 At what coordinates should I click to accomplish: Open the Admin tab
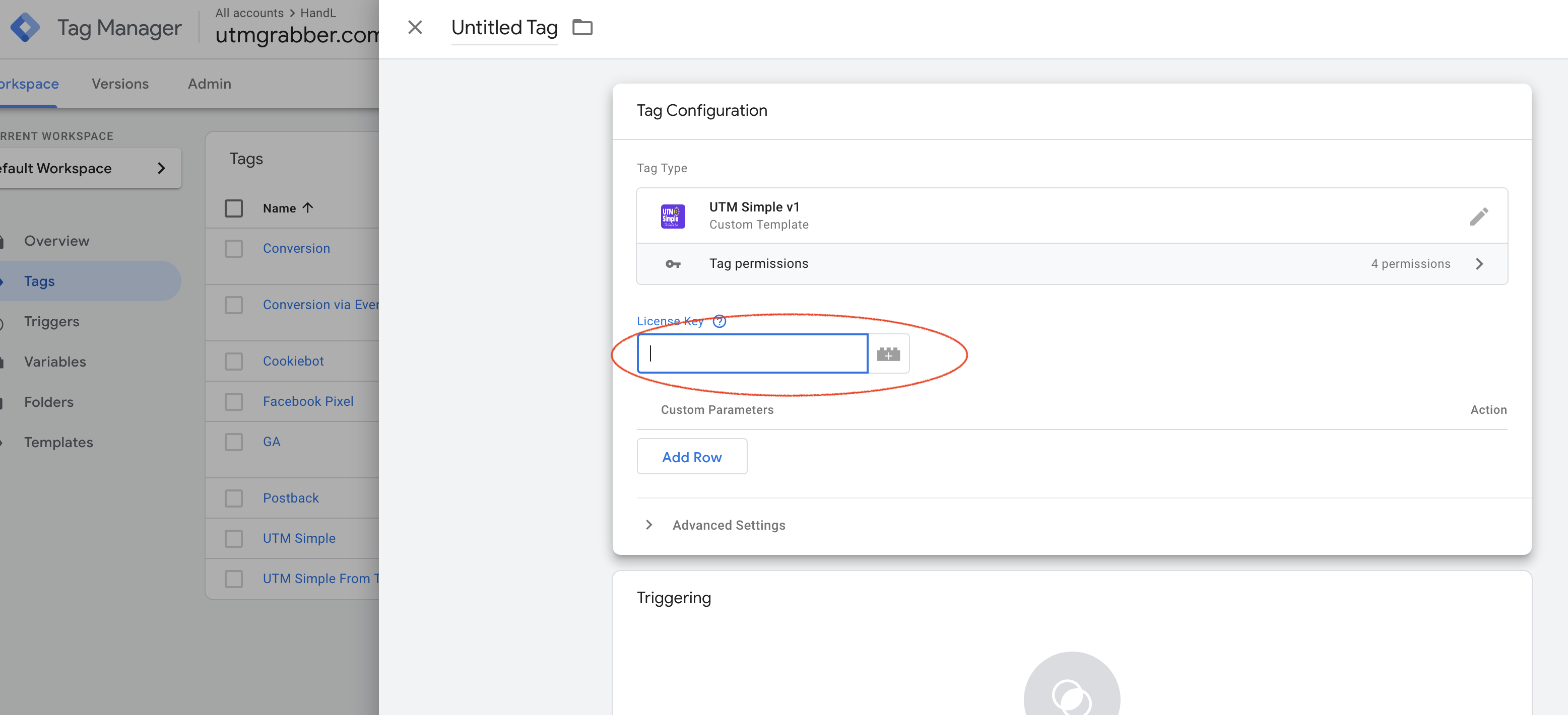[x=209, y=84]
